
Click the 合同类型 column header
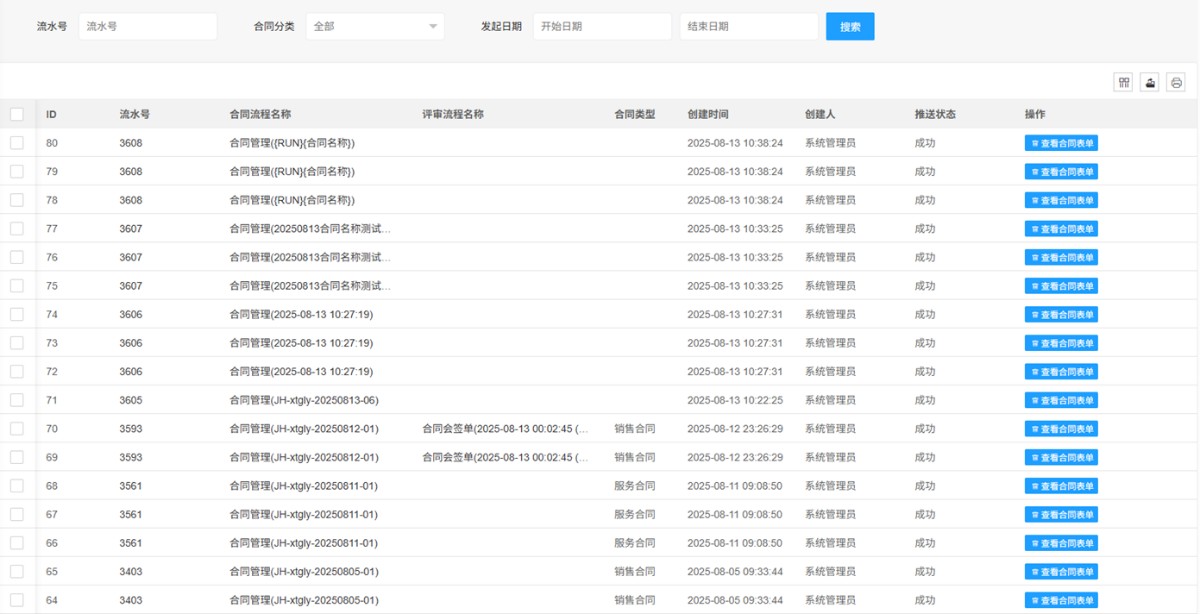pyautogui.click(x=634, y=114)
